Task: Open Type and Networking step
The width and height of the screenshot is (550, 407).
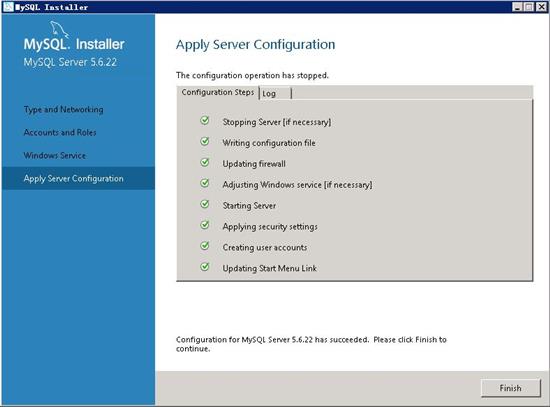Action: click(63, 109)
